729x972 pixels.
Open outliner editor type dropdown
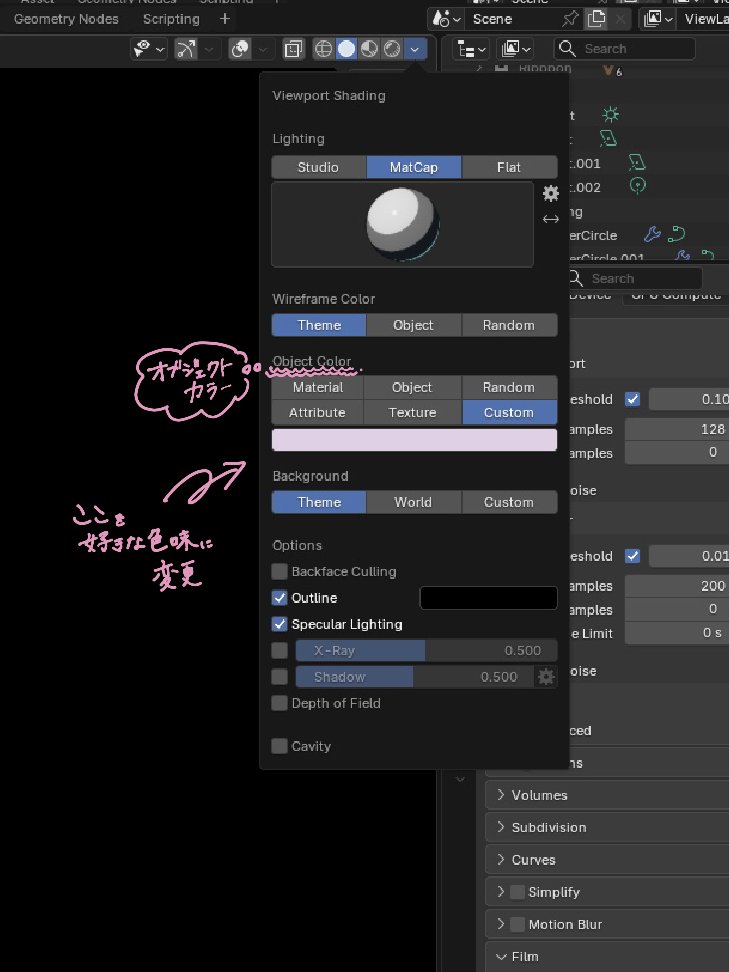coord(471,49)
